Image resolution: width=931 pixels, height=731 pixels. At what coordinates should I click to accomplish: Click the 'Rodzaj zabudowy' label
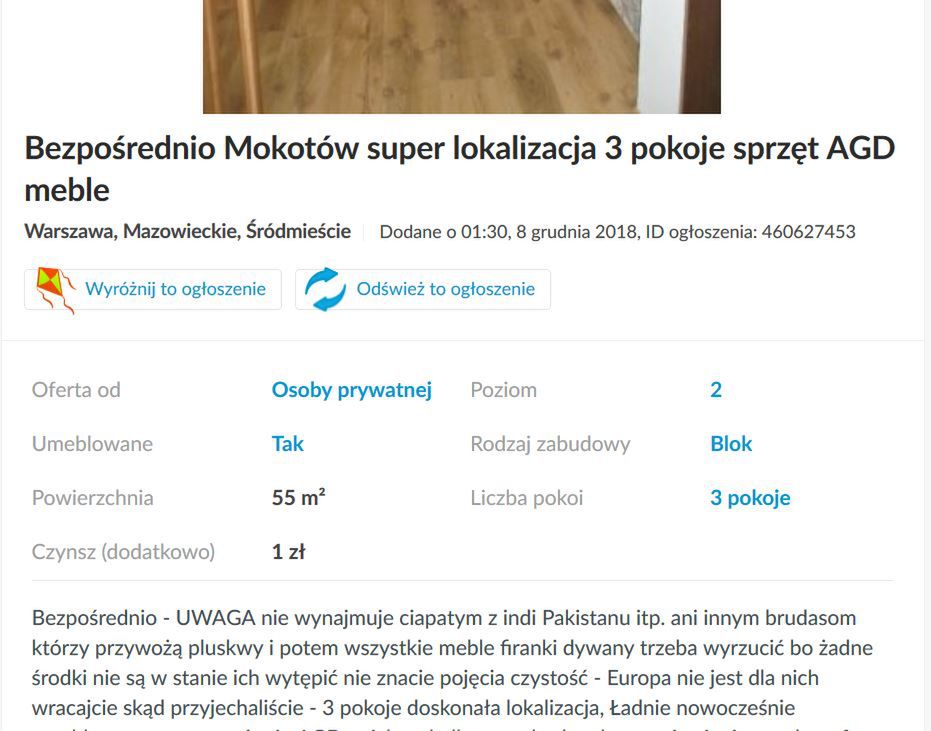550,444
